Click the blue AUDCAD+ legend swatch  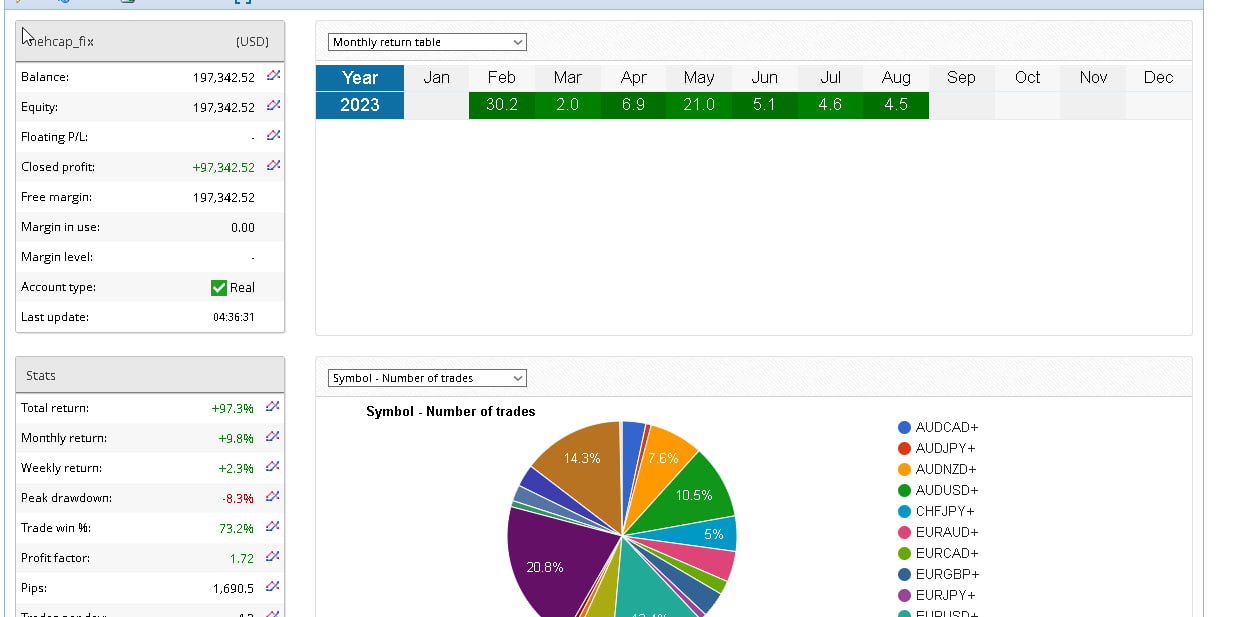click(x=904, y=427)
